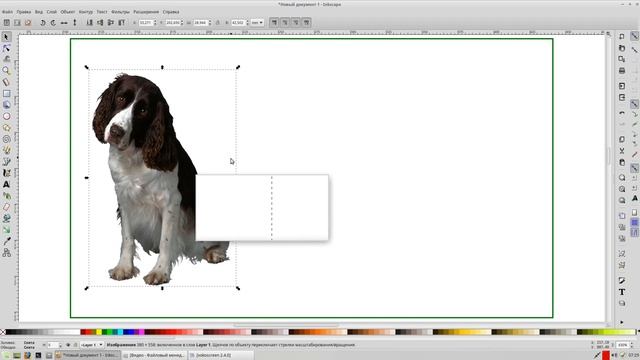This screenshot has height=360, width=640.
Task: Toggle first affect button (scale stroke width)
Action: point(274,22)
